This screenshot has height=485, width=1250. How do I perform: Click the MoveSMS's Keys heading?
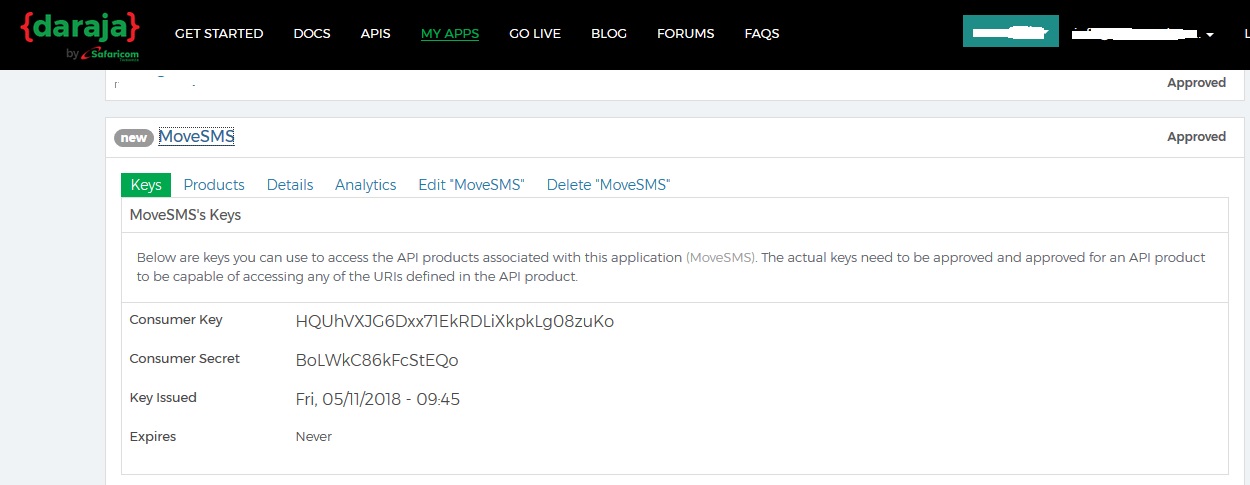185,215
